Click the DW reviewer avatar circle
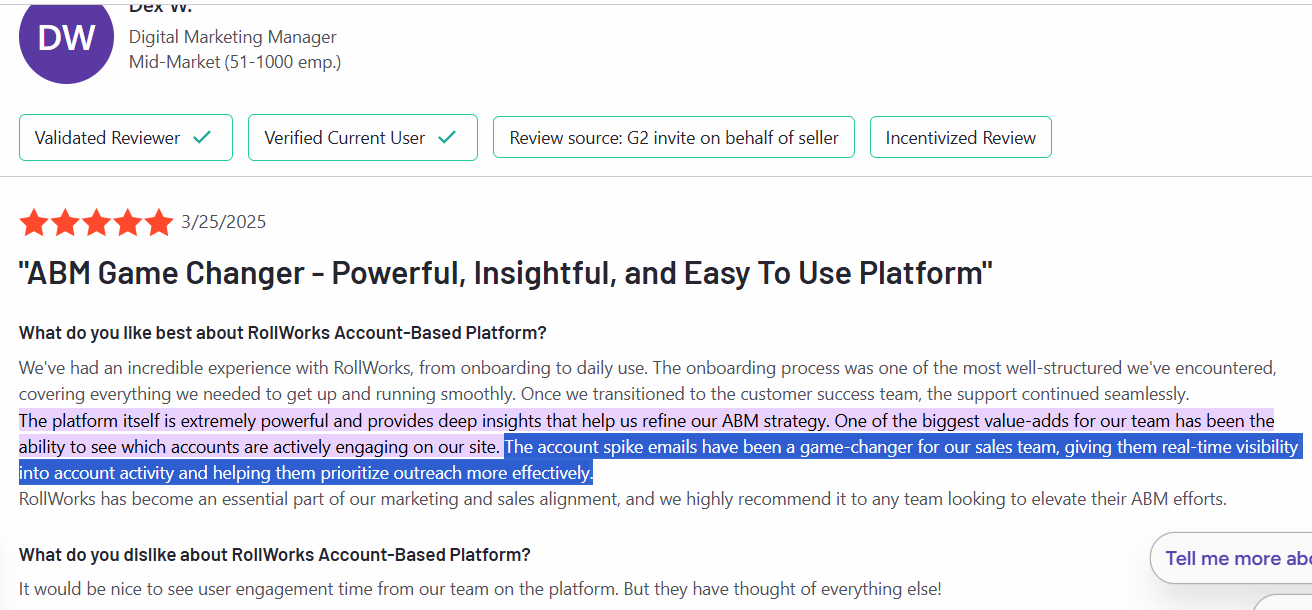The image size is (1312, 610). (66, 40)
